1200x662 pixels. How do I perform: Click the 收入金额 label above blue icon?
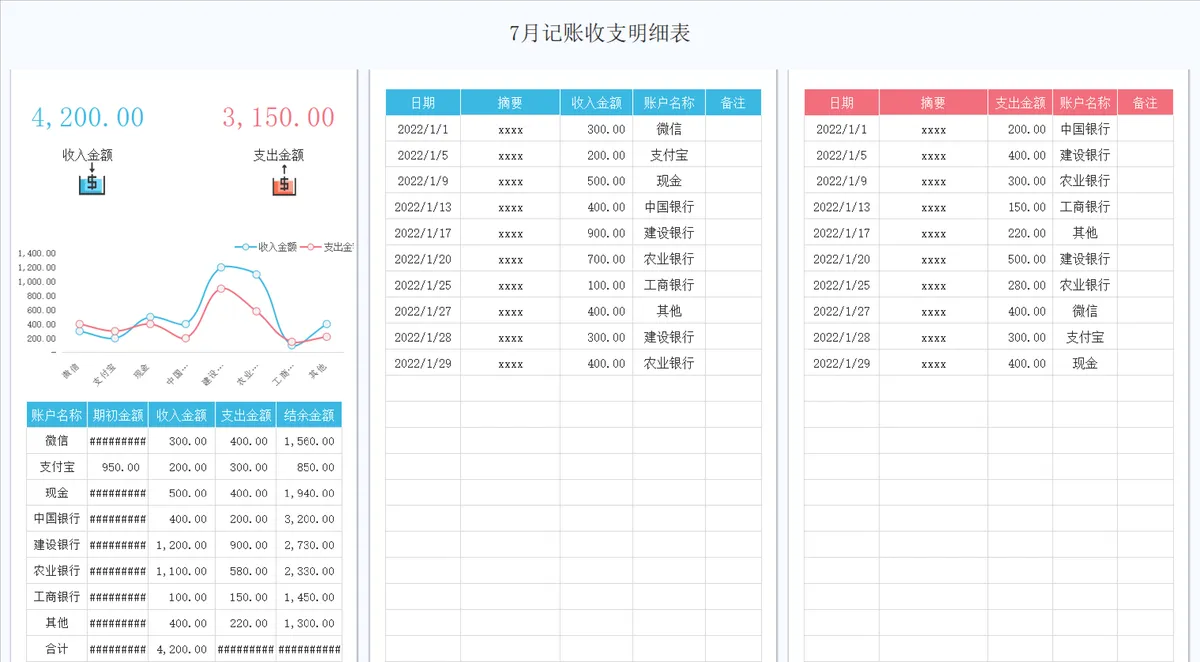pyautogui.click(x=87, y=155)
